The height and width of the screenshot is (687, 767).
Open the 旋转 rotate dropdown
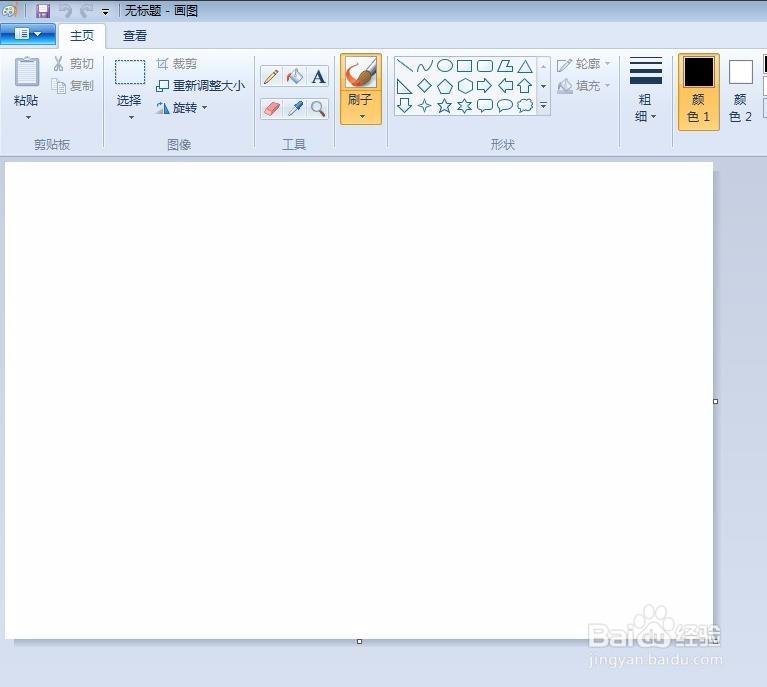181,108
